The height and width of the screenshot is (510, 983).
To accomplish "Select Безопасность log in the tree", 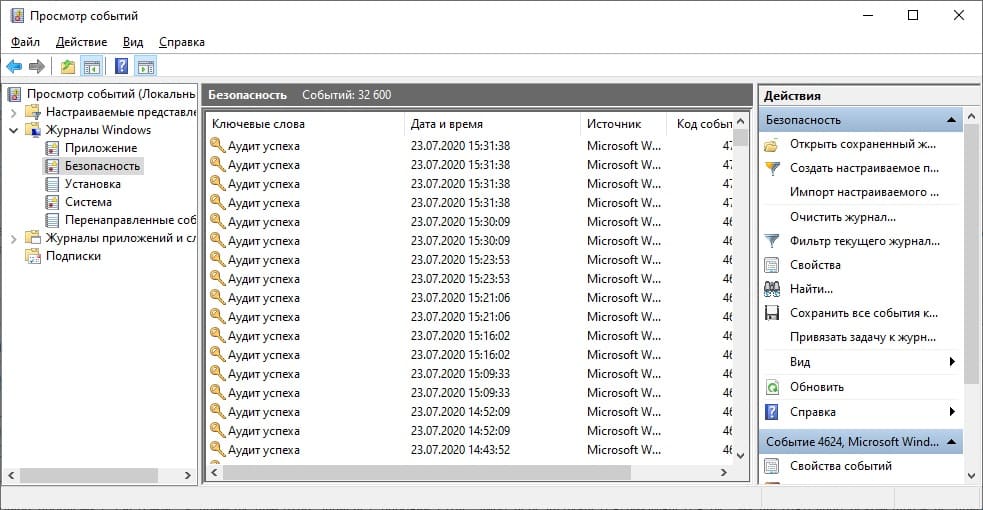I will (x=102, y=166).
